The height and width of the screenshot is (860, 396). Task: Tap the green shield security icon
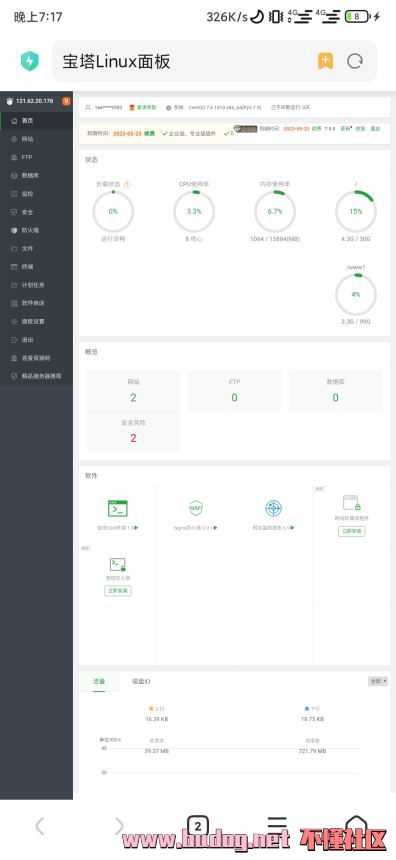(x=30, y=61)
